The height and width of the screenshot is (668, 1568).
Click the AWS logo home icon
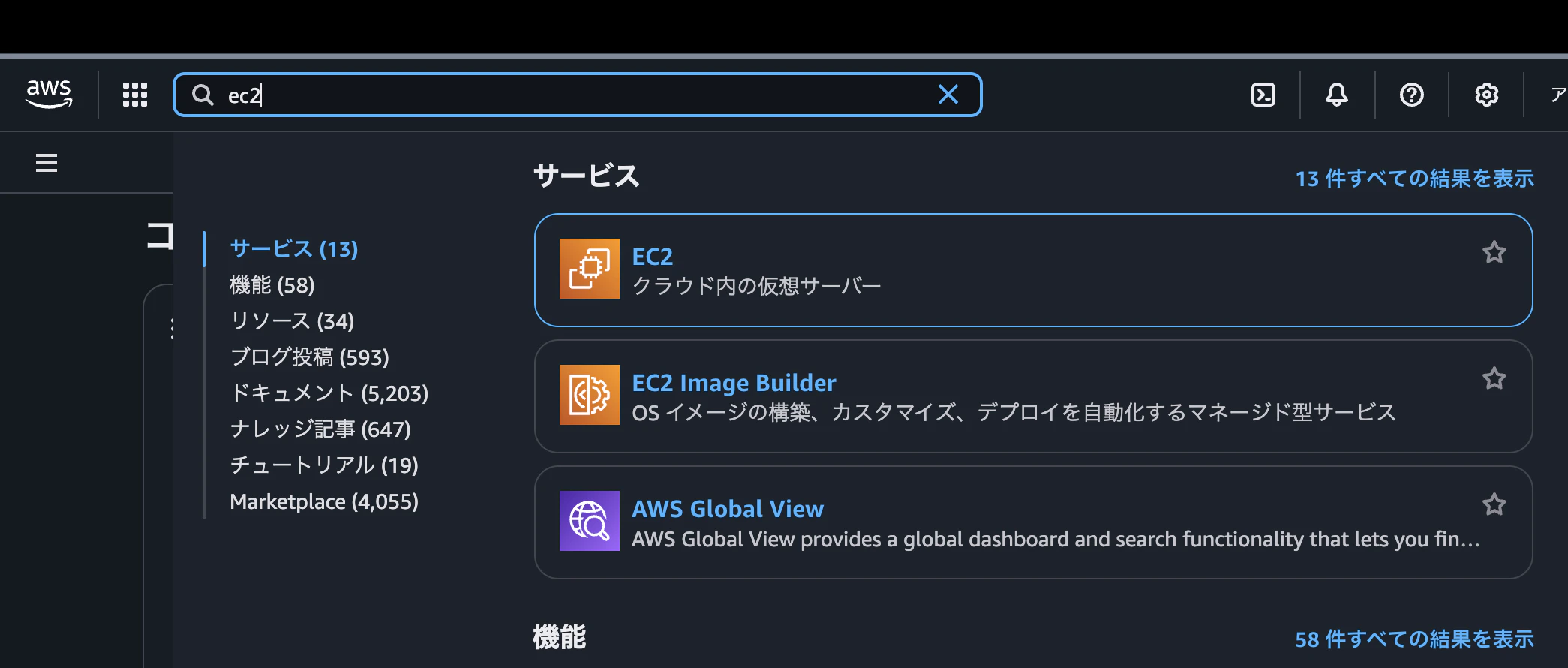point(49,95)
